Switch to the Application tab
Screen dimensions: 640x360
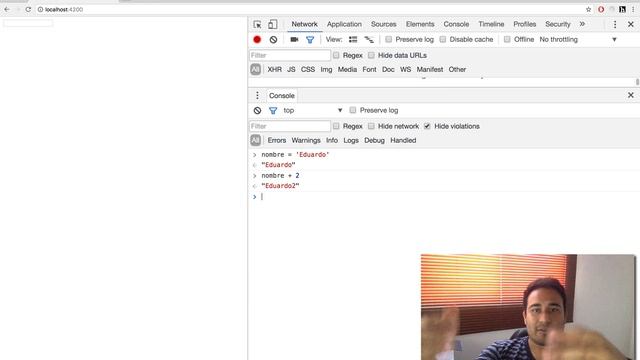344,24
